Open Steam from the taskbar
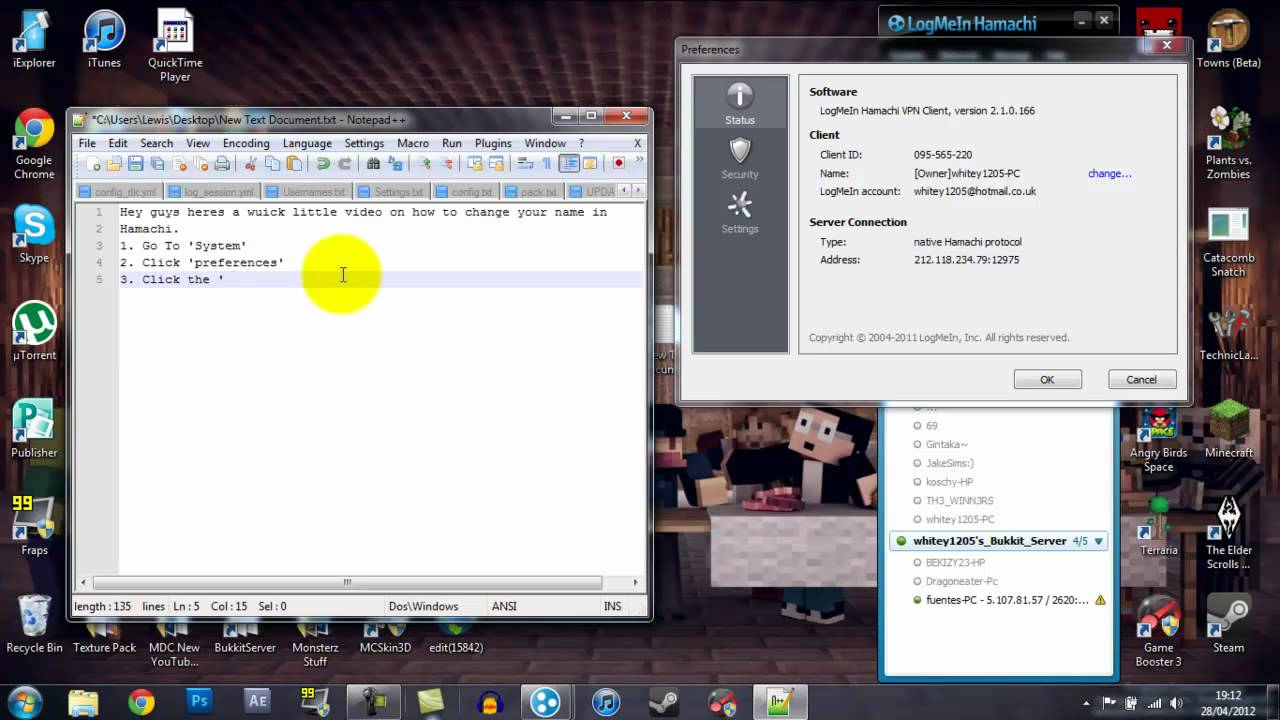 [664, 702]
